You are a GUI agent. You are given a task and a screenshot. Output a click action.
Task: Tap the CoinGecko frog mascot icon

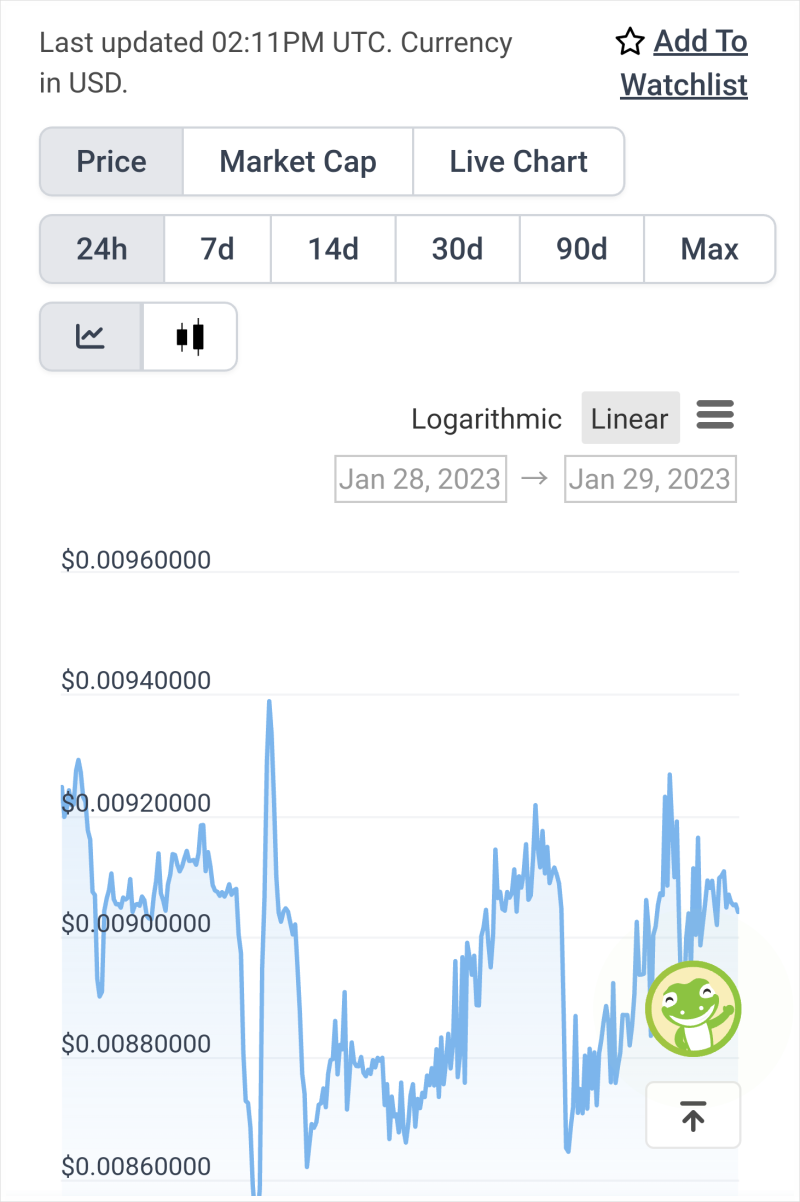[x=693, y=1009]
